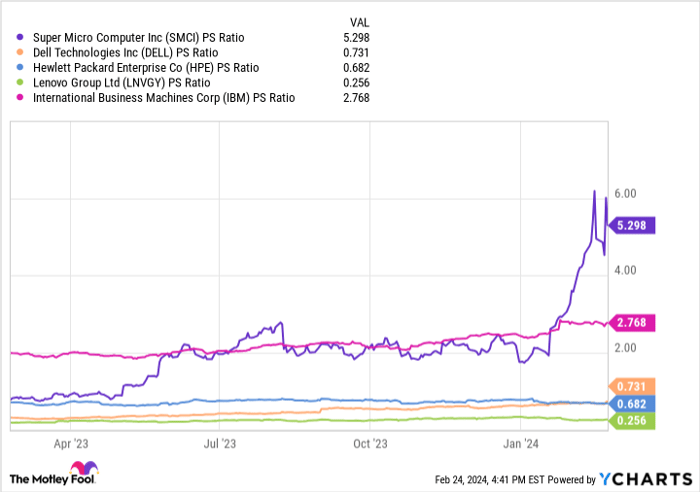Click the pink IBM legend dot
Screen dimensions: 700x492
click(x=20, y=97)
